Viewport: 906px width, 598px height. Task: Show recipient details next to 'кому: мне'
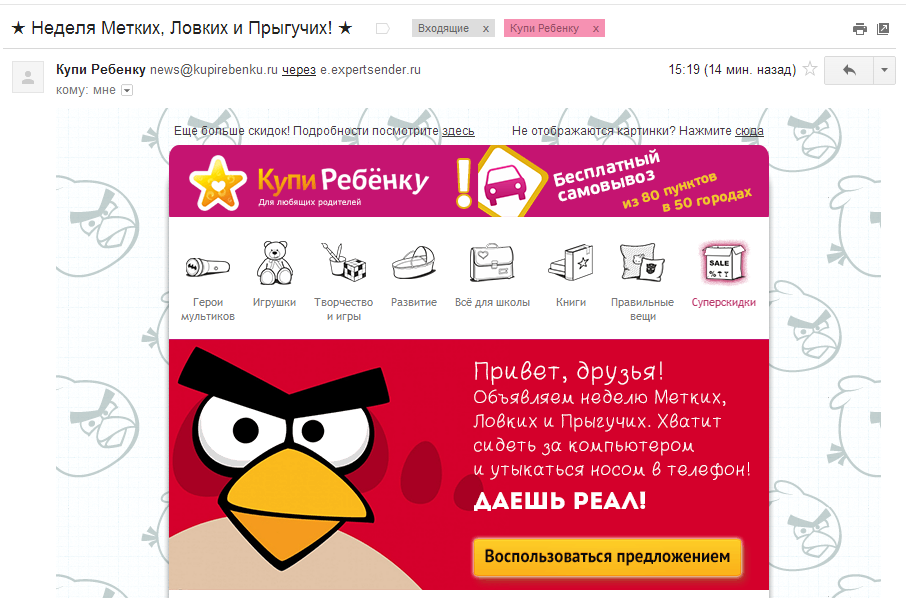coord(127,91)
